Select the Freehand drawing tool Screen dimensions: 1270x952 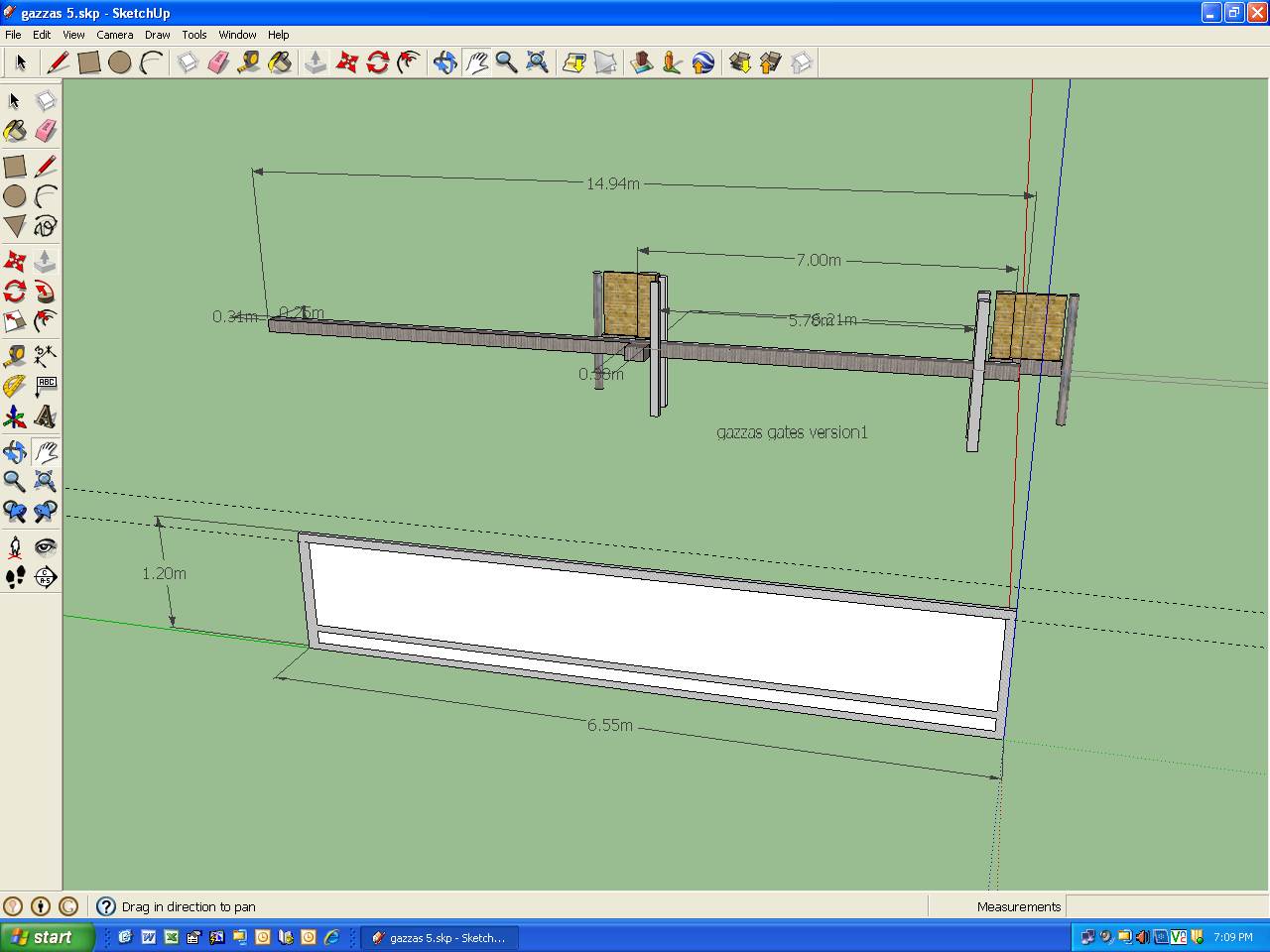click(x=45, y=226)
